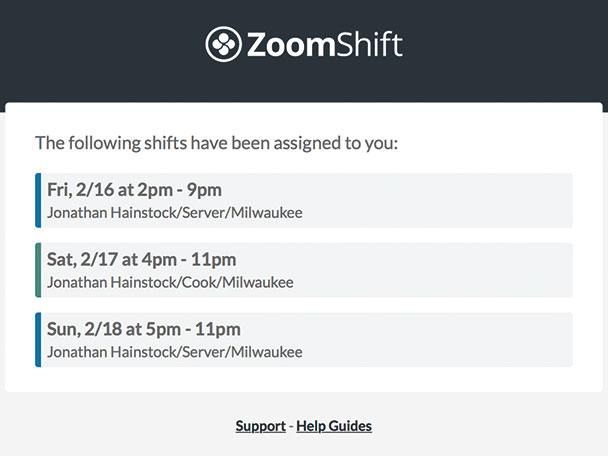This screenshot has height=456, width=608.
Task: Click 'Jonathan Hainstock/Cook/Milwaukee' text
Action: coord(170,282)
